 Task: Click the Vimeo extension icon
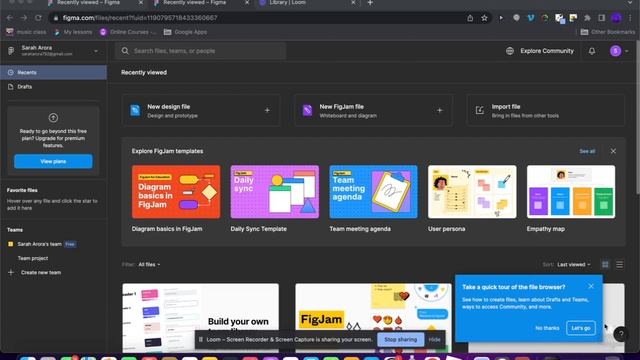[531, 18]
